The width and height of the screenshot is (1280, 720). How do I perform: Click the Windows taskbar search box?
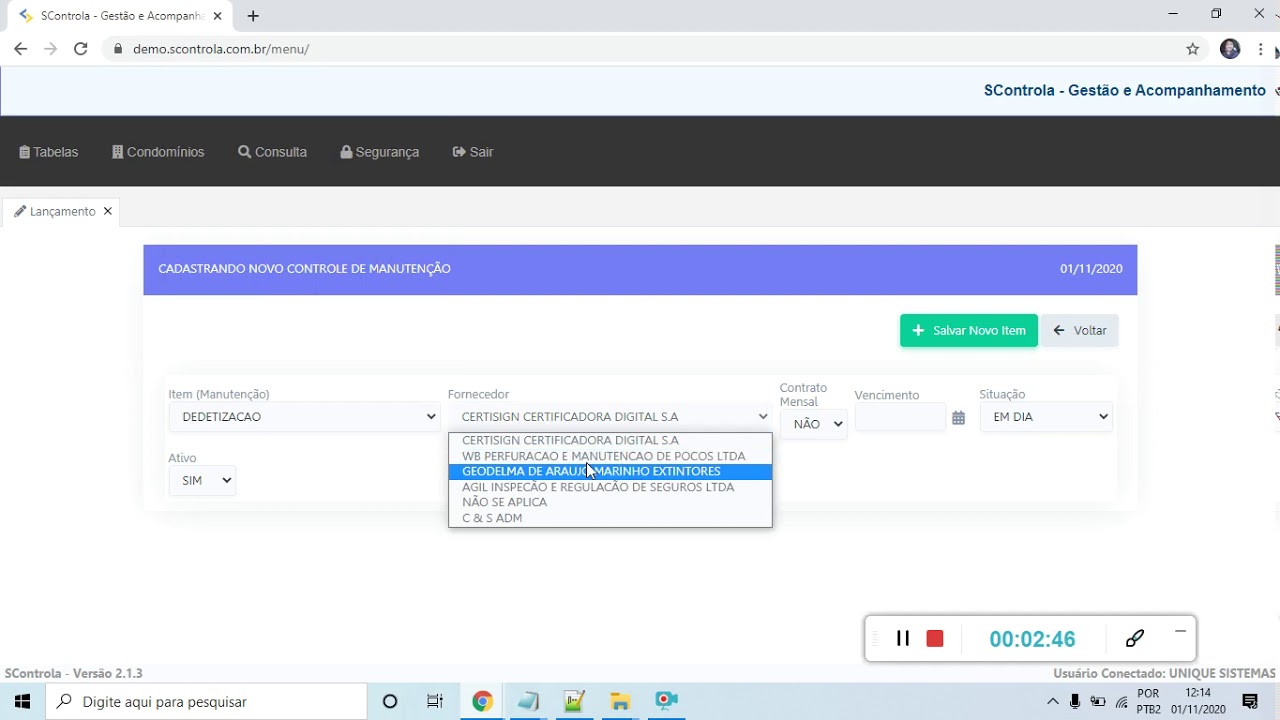point(206,701)
